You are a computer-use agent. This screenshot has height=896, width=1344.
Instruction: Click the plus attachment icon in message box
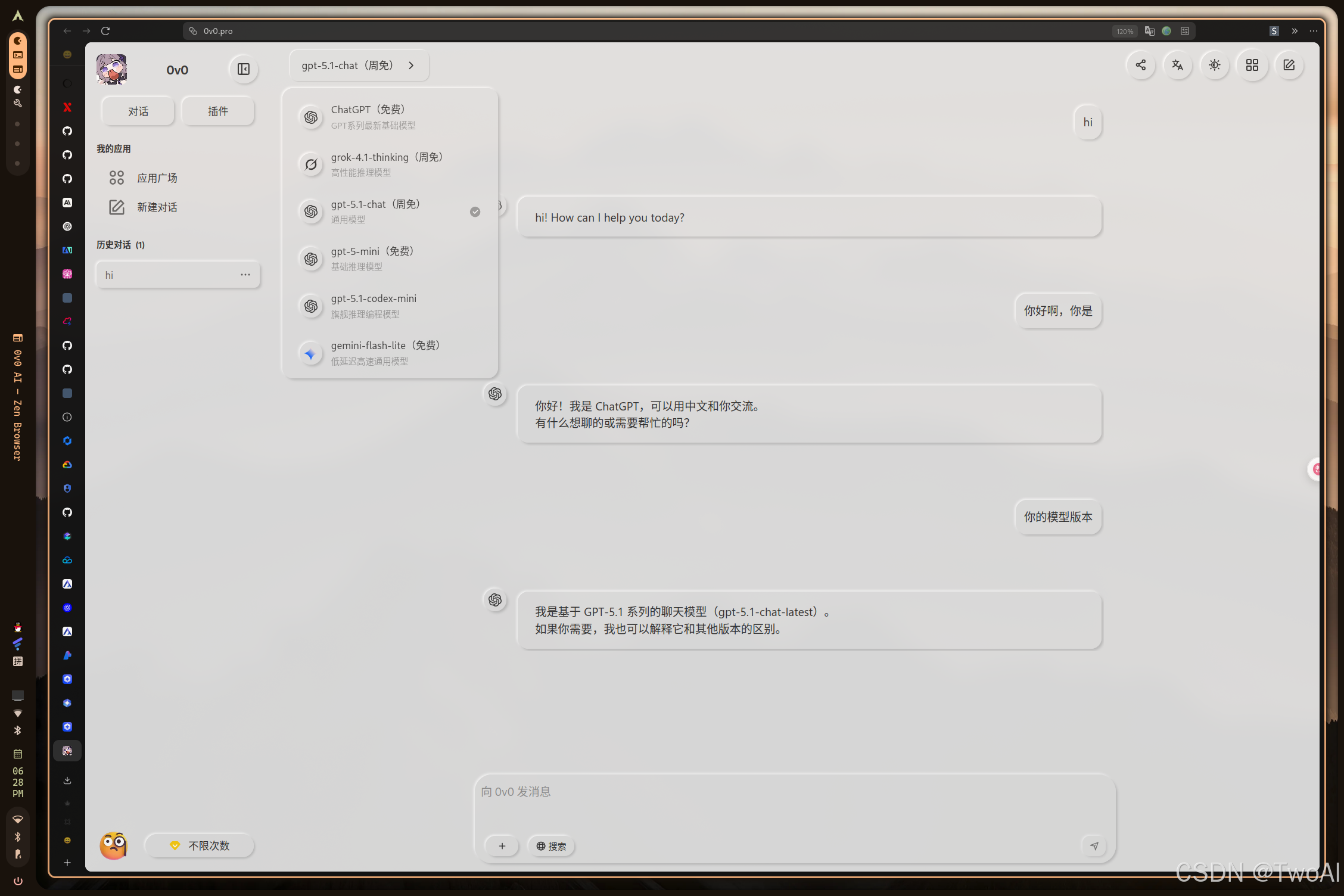(x=502, y=845)
